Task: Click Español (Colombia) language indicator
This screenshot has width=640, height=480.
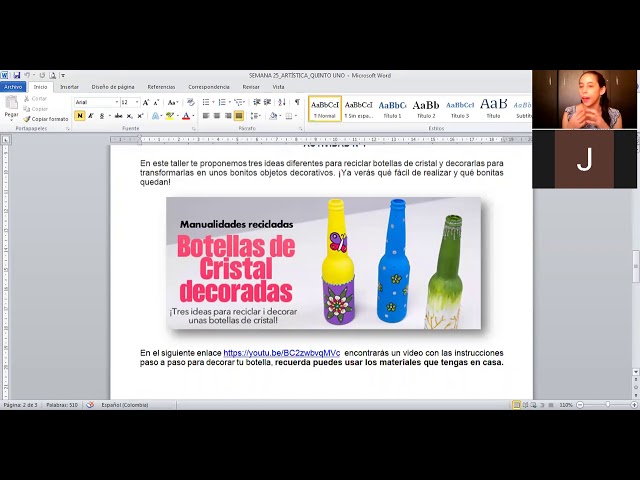Action: click(125, 405)
